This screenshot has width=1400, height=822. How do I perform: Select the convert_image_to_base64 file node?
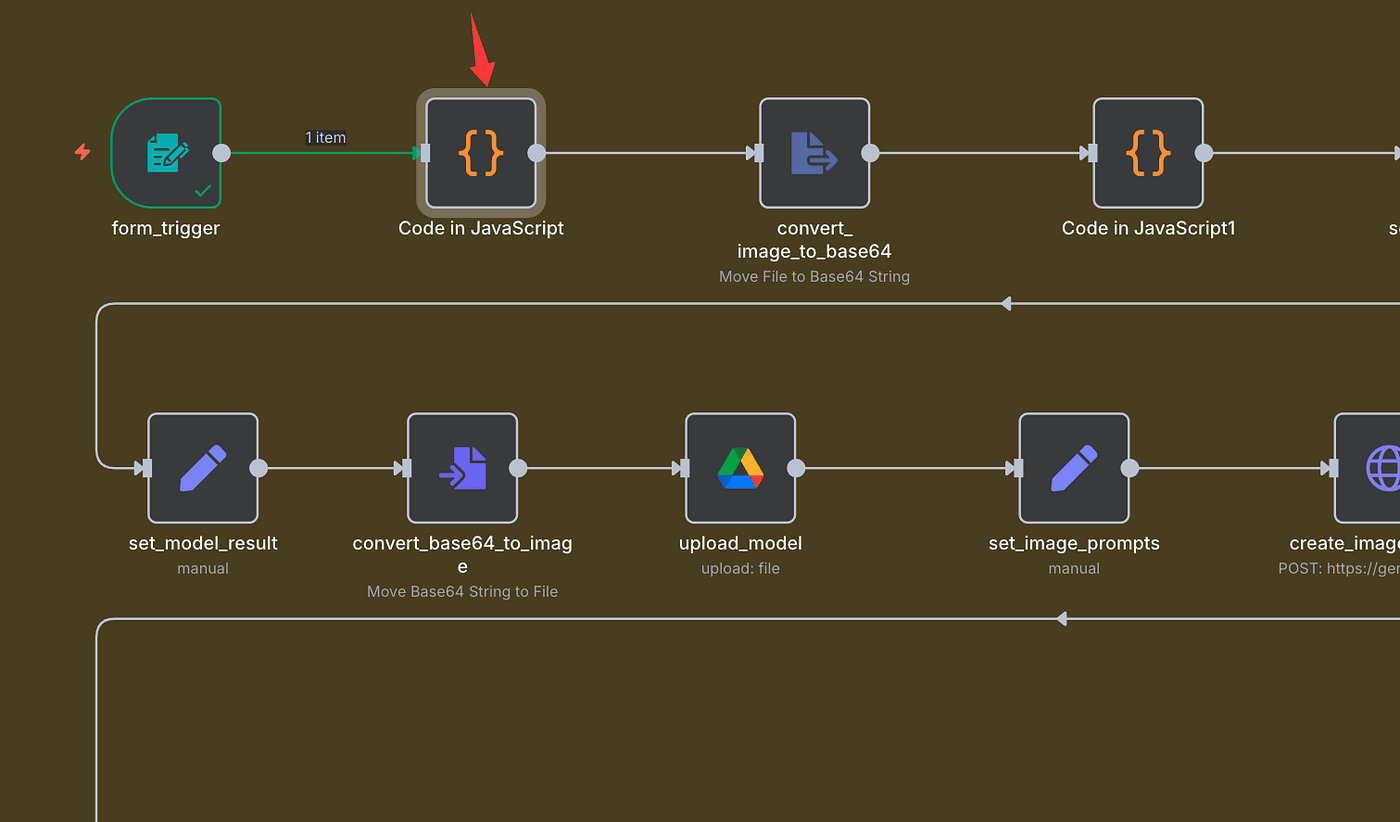[x=814, y=153]
